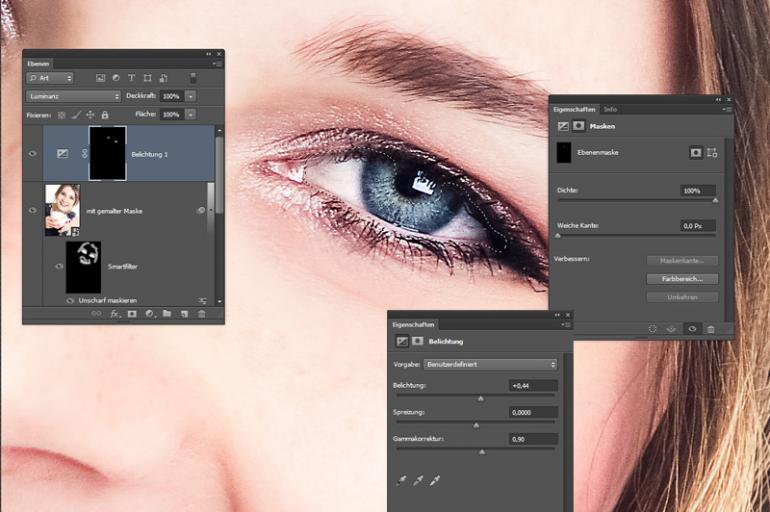
Task: Delete mask trash icon in Masken panel
Action: (x=711, y=329)
